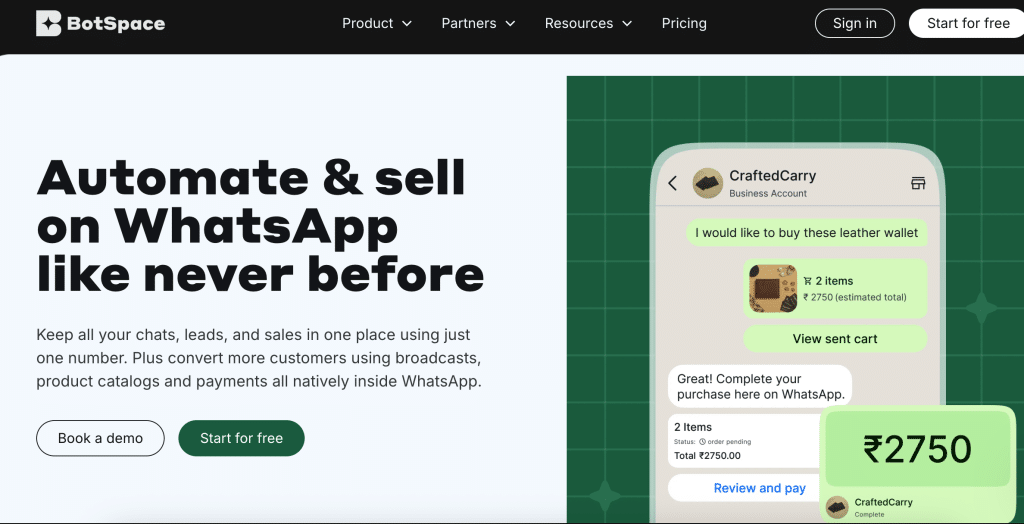Viewport: 1024px width, 524px height.
Task: Click the CraftedCarry profile avatar
Action: pyautogui.click(x=707, y=183)
